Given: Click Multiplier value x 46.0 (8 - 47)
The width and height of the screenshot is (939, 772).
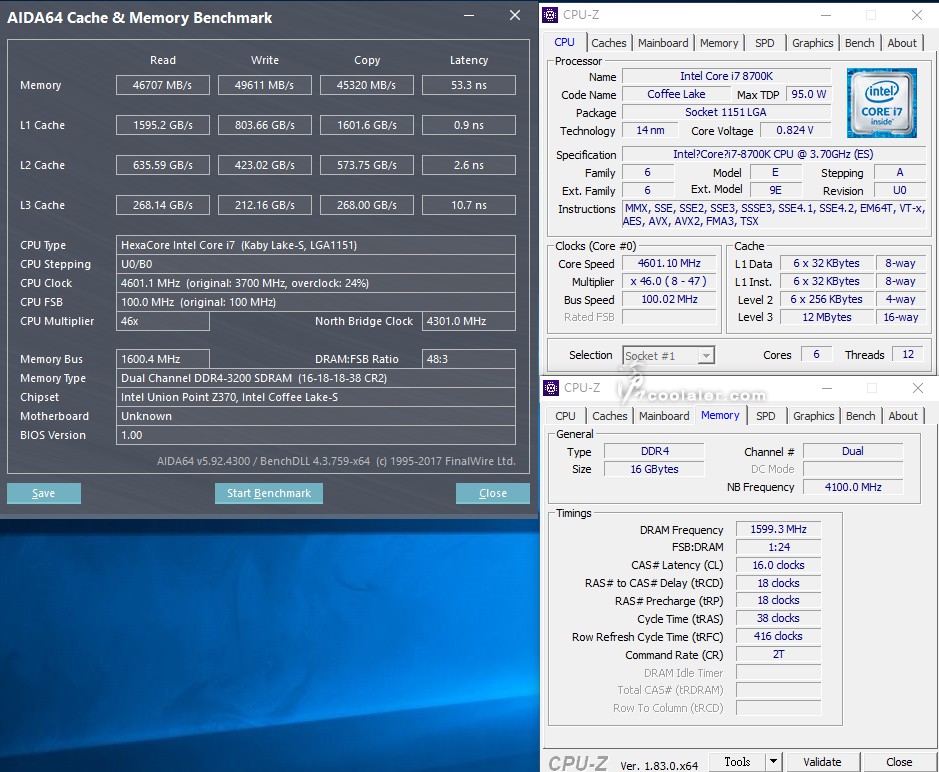Looking at the screenshot, I should (x=669, y=281).
